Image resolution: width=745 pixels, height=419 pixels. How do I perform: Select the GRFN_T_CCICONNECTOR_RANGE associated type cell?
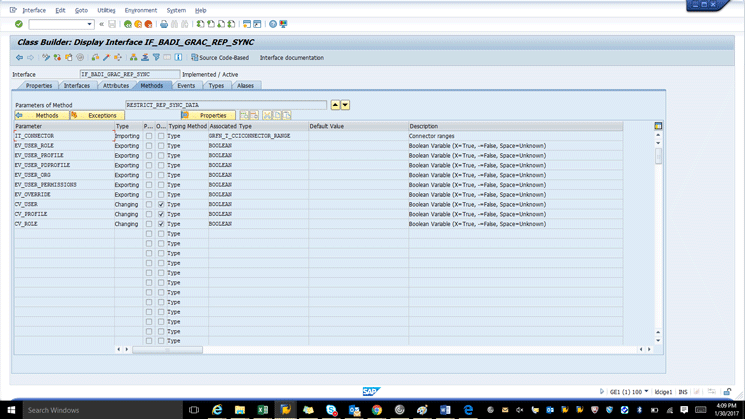258,136
